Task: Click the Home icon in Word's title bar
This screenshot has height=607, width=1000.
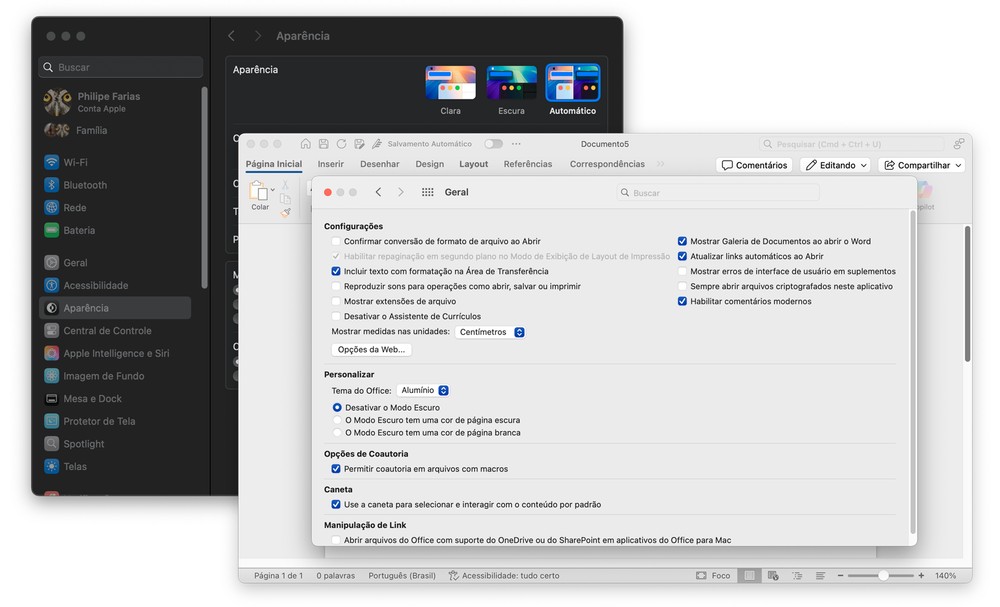Action: [x=306, y=144]
